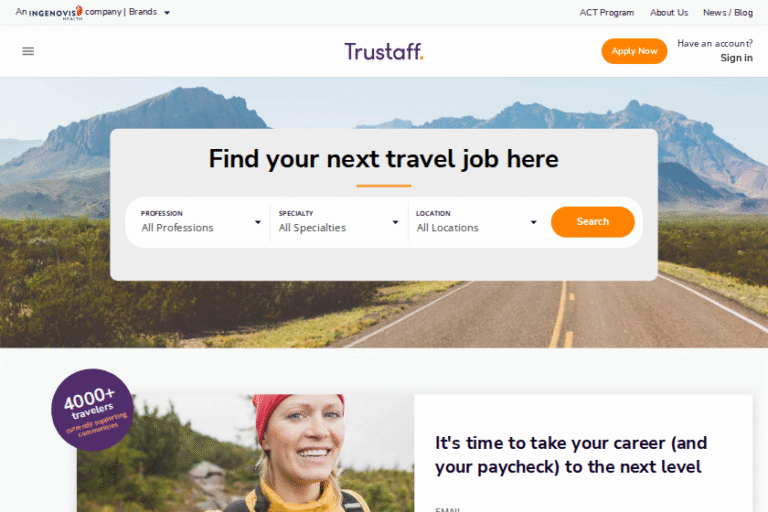Open the All Specialties dropdown
Screen dimensions: 768x512
(x=338, y=222)
